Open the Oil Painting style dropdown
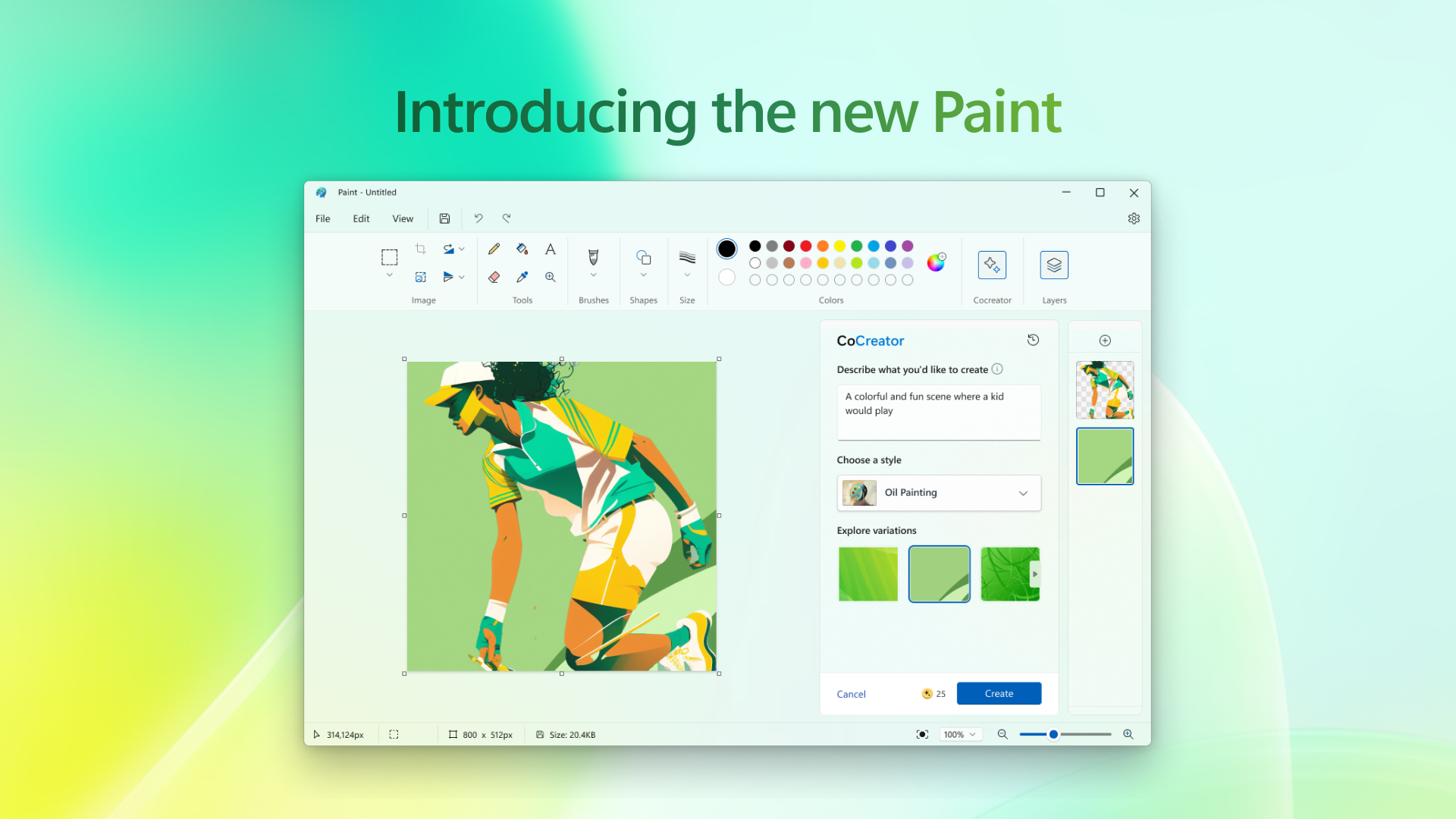1456x819 pixels. [939, 493]
